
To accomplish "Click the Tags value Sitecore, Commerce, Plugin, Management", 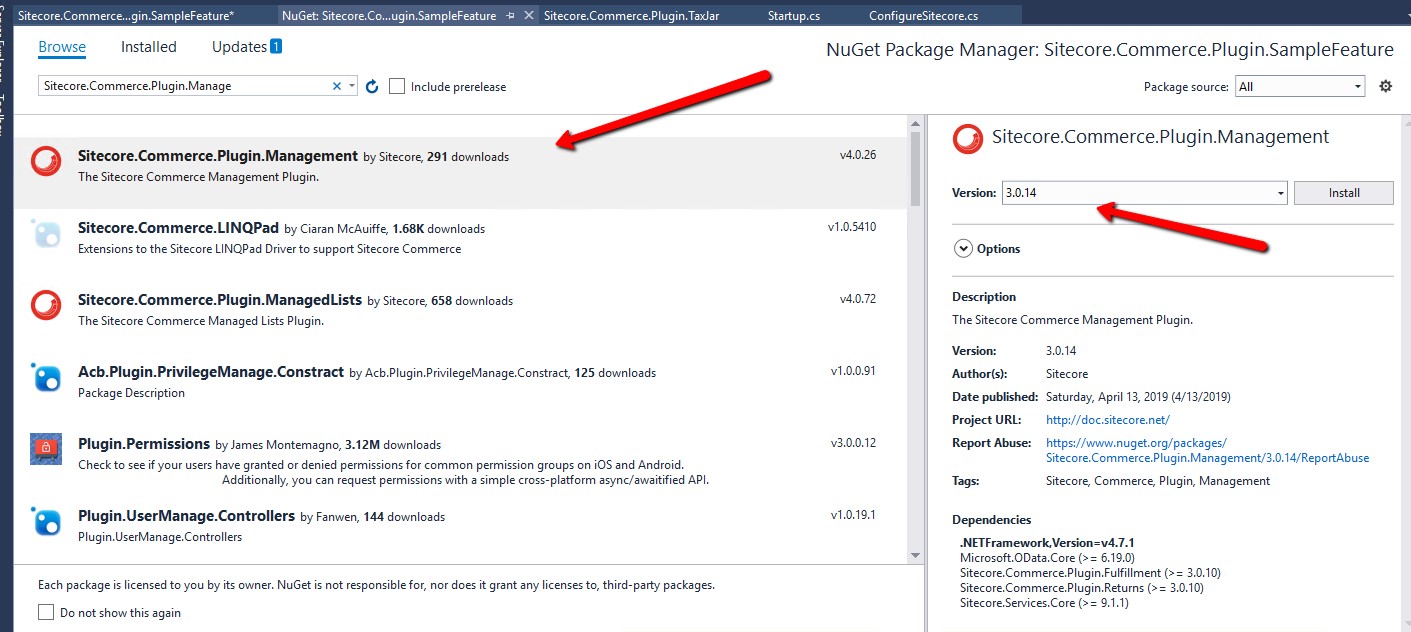I will (x=1158, y=481).
